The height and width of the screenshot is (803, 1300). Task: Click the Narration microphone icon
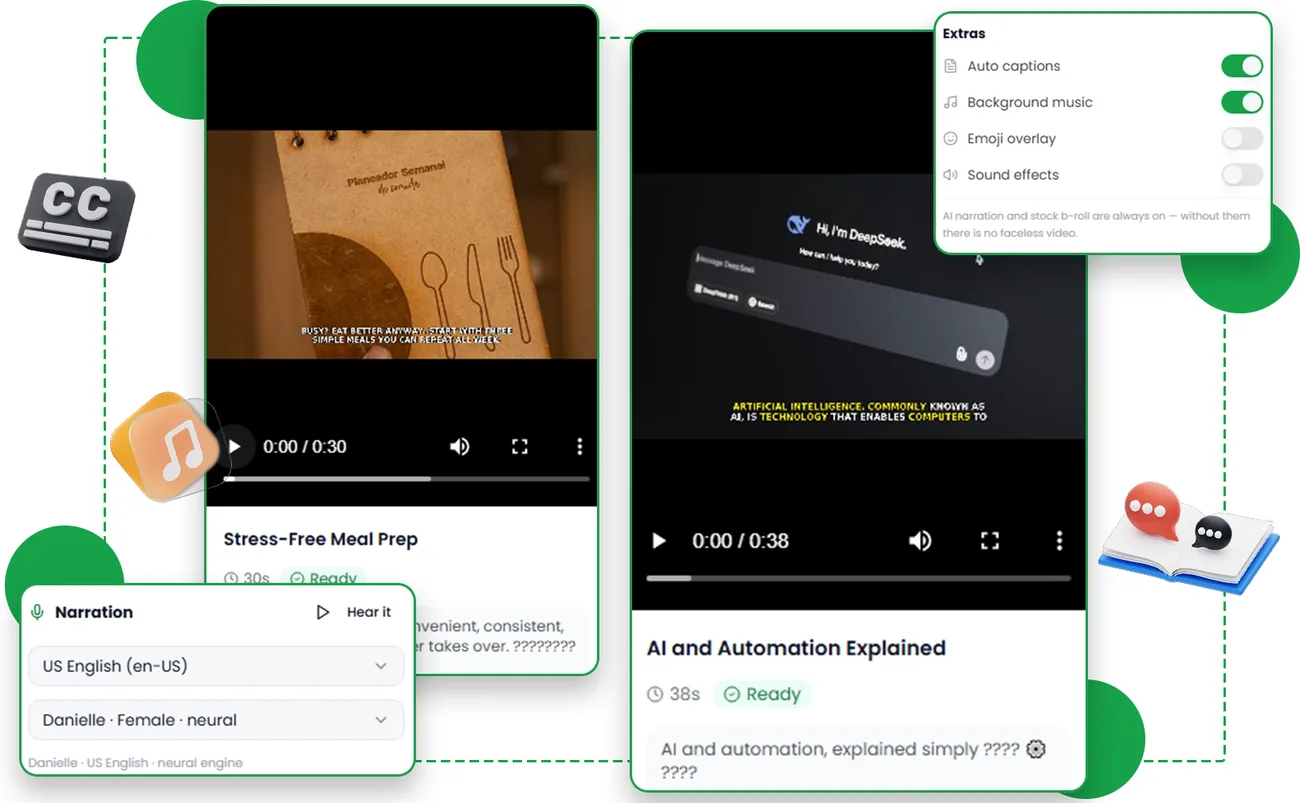pyautogui.click(x=38, y=612)
